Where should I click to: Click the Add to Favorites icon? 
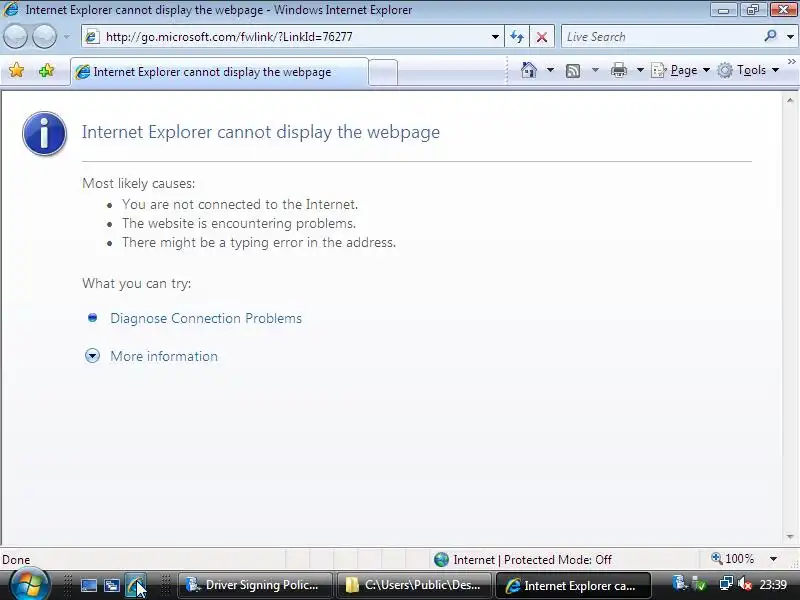46,70
